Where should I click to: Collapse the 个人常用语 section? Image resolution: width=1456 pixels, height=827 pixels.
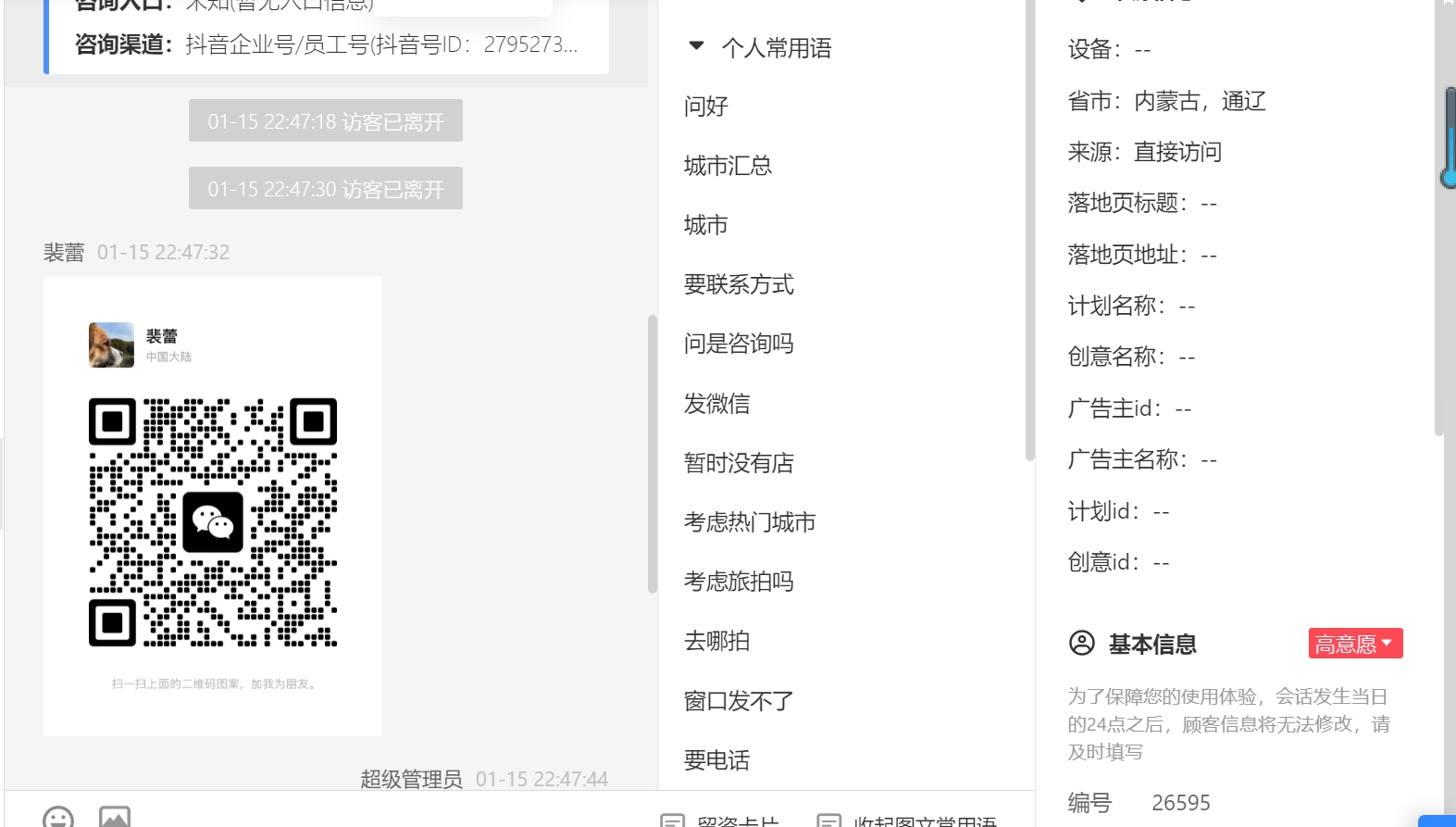(x=697, y=46)
